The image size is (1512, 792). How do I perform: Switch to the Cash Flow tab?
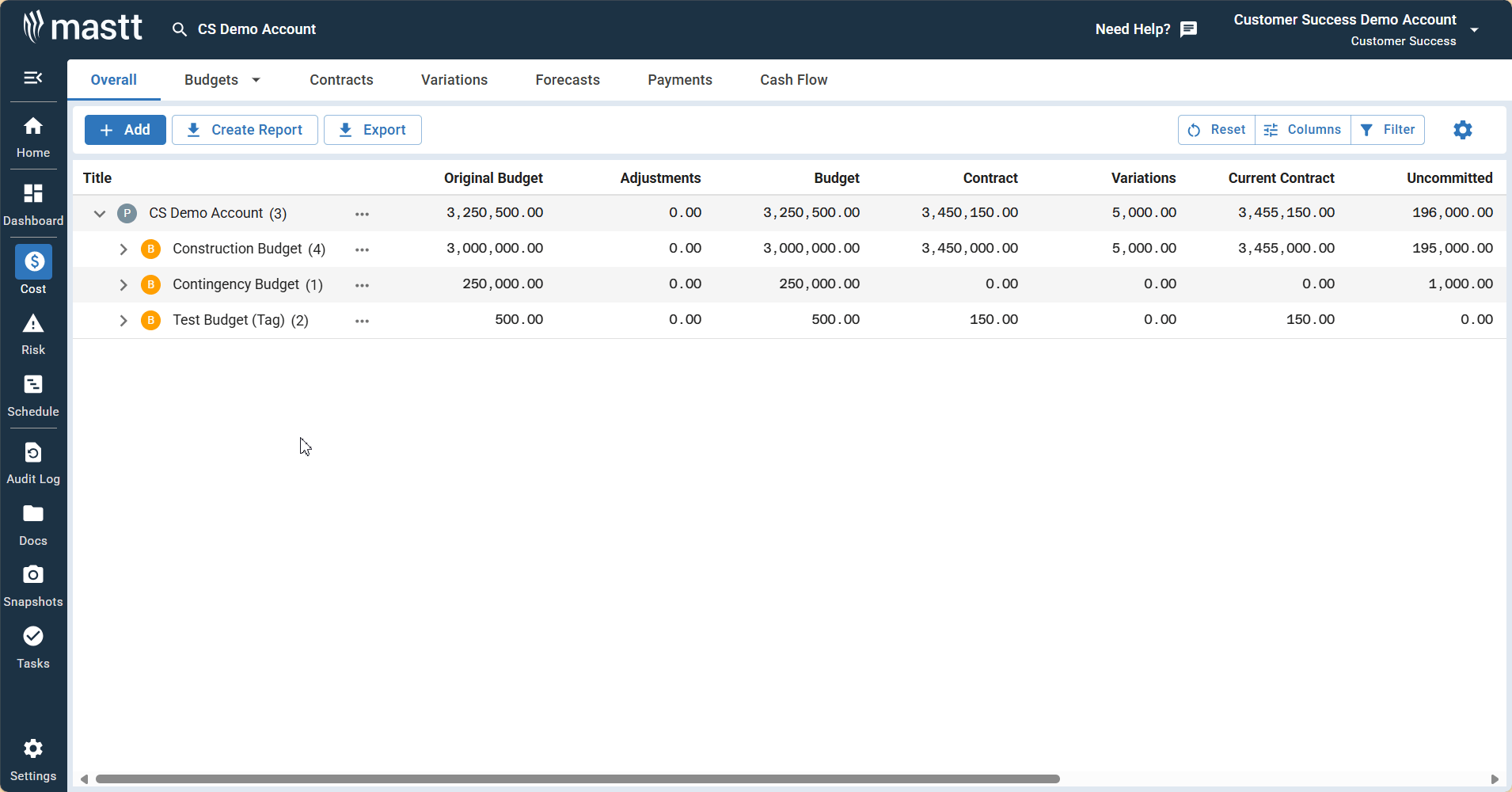[793, 80]
